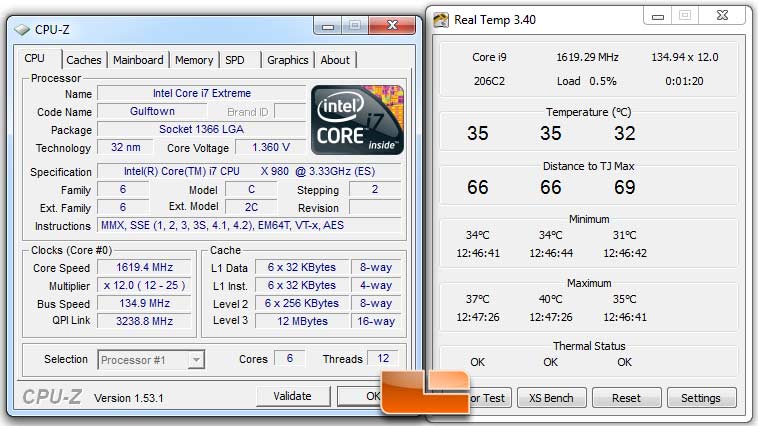This screenshot has height=426, width=758.
Task: Click the Code Name value 'Gulftown'
Action: click(152, 111)
